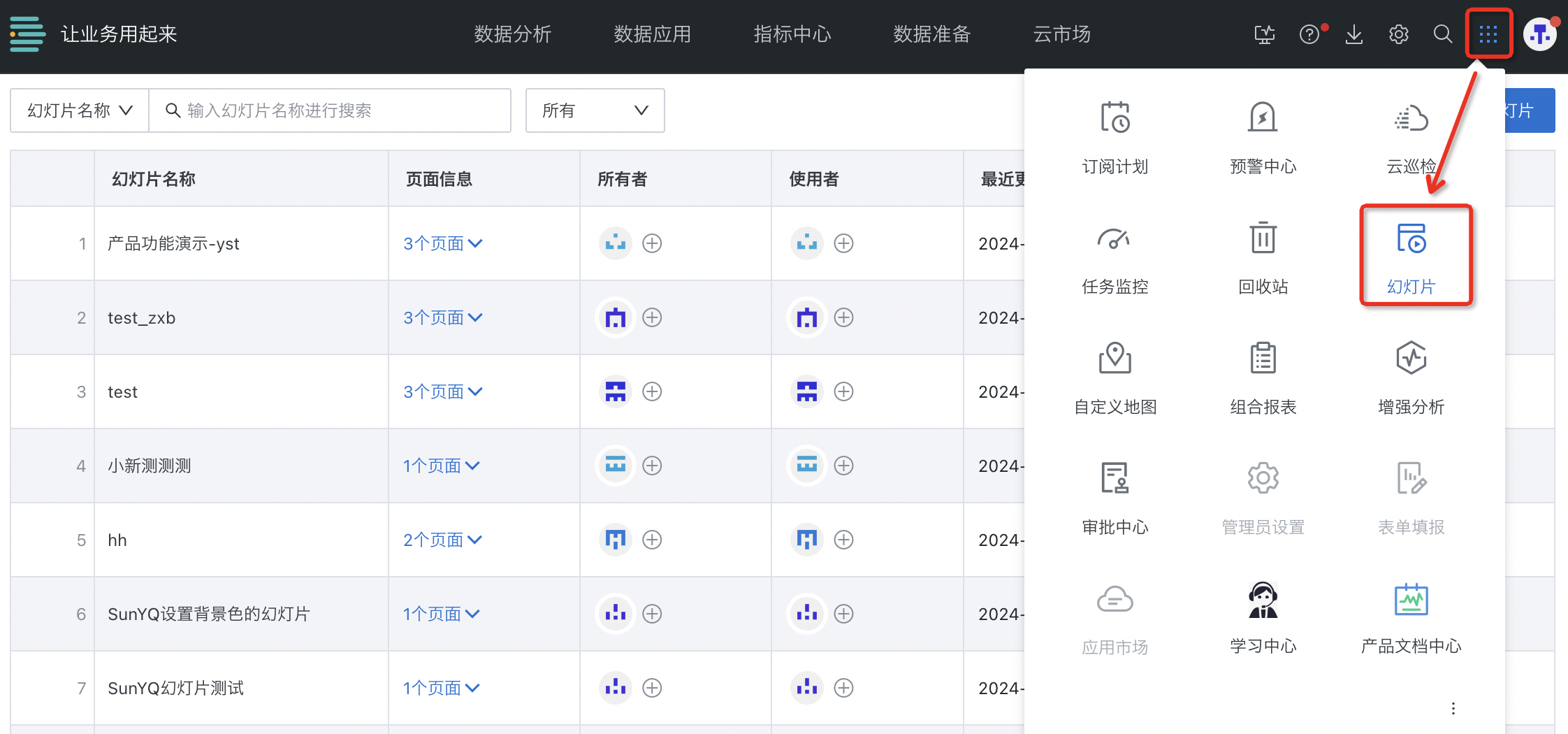Select the slideshow named test_zxb
Image resolution: width=1568 pixels, height=734 pixels.
click(x=141, y=317)
